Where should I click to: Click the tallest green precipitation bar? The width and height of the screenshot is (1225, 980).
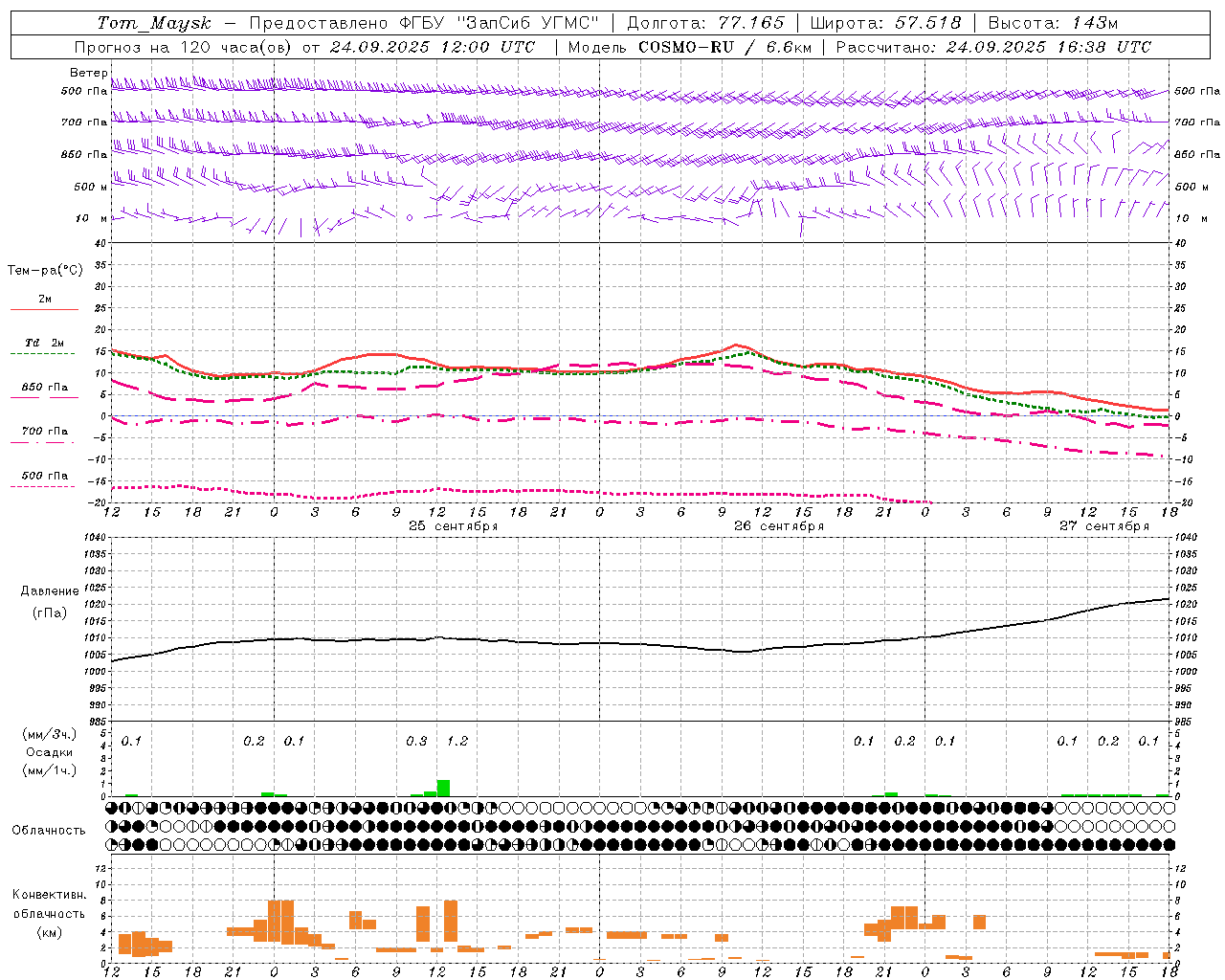(x=443, y=788)
